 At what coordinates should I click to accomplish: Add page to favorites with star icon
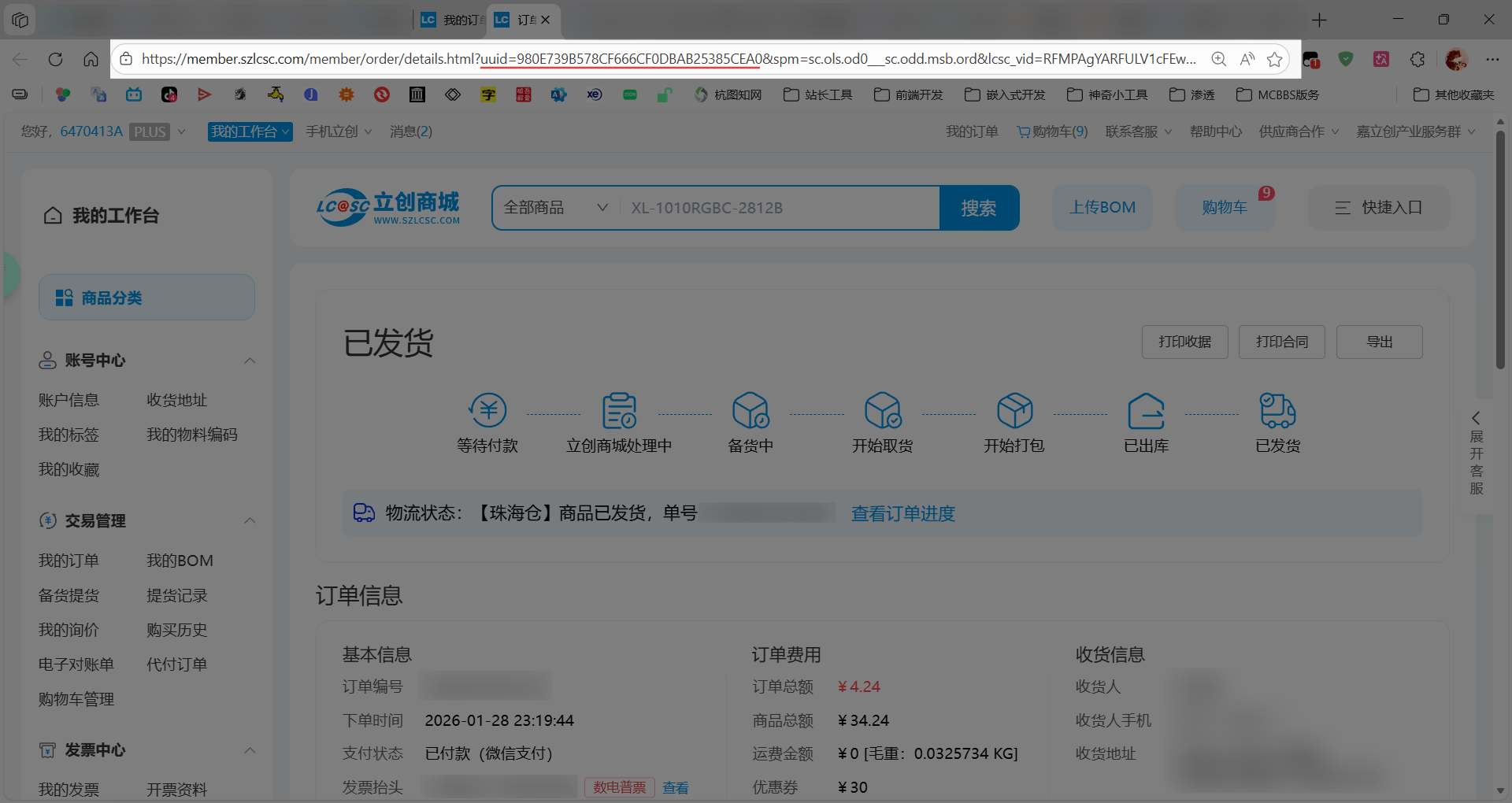coord(1274,59)
